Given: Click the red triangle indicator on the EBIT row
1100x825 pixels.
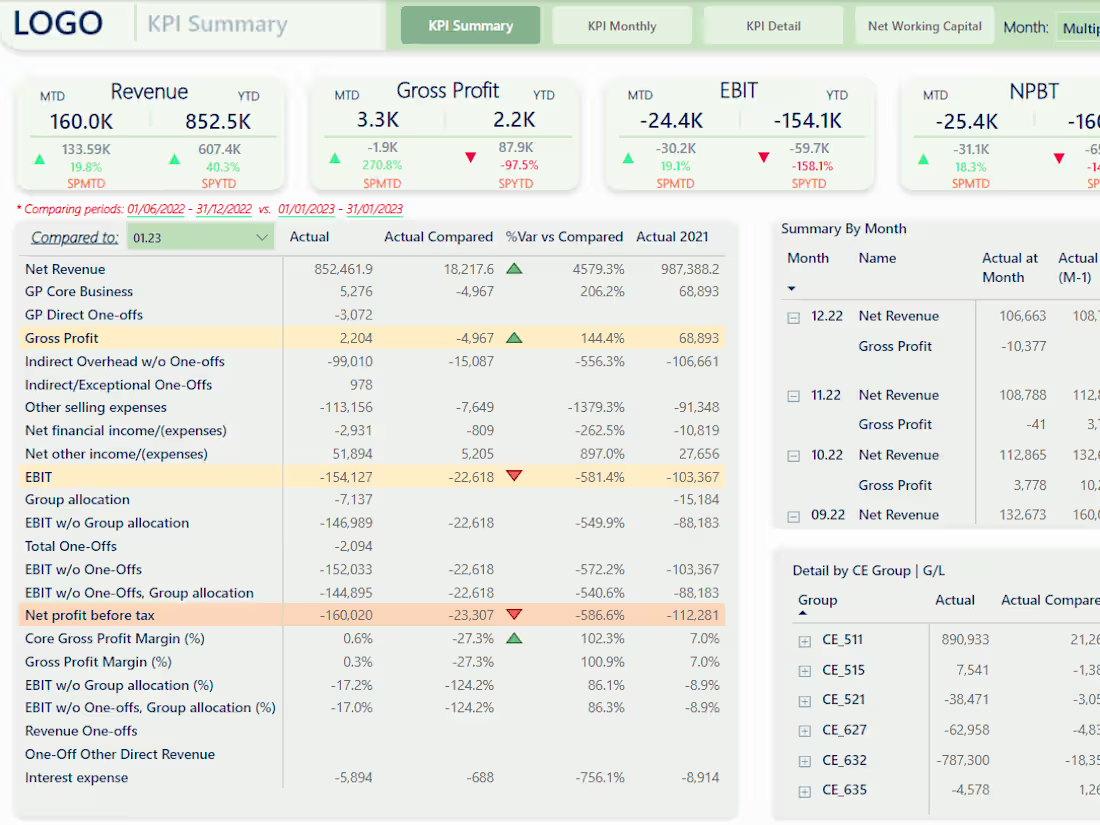Looking at the screenshot, I should coord(514,476).
